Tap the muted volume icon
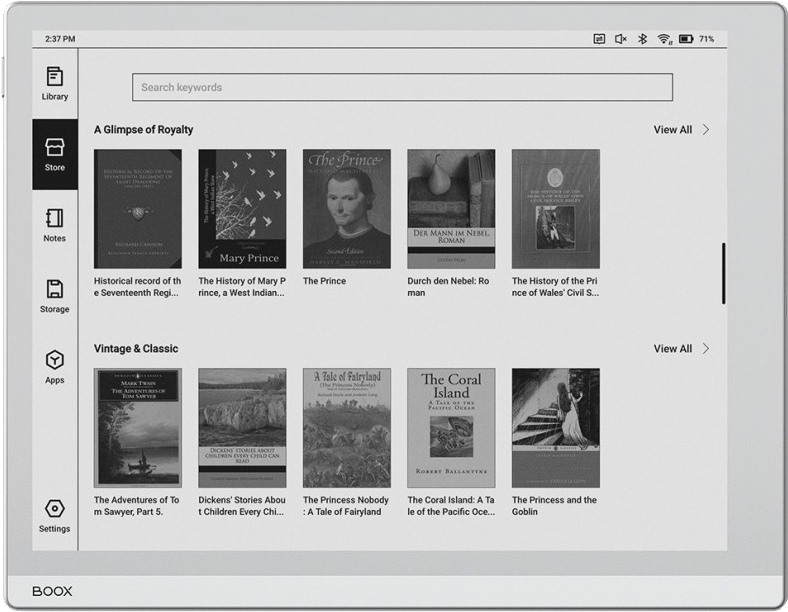The width and height of the screenshot is (788, 612). 621,39
